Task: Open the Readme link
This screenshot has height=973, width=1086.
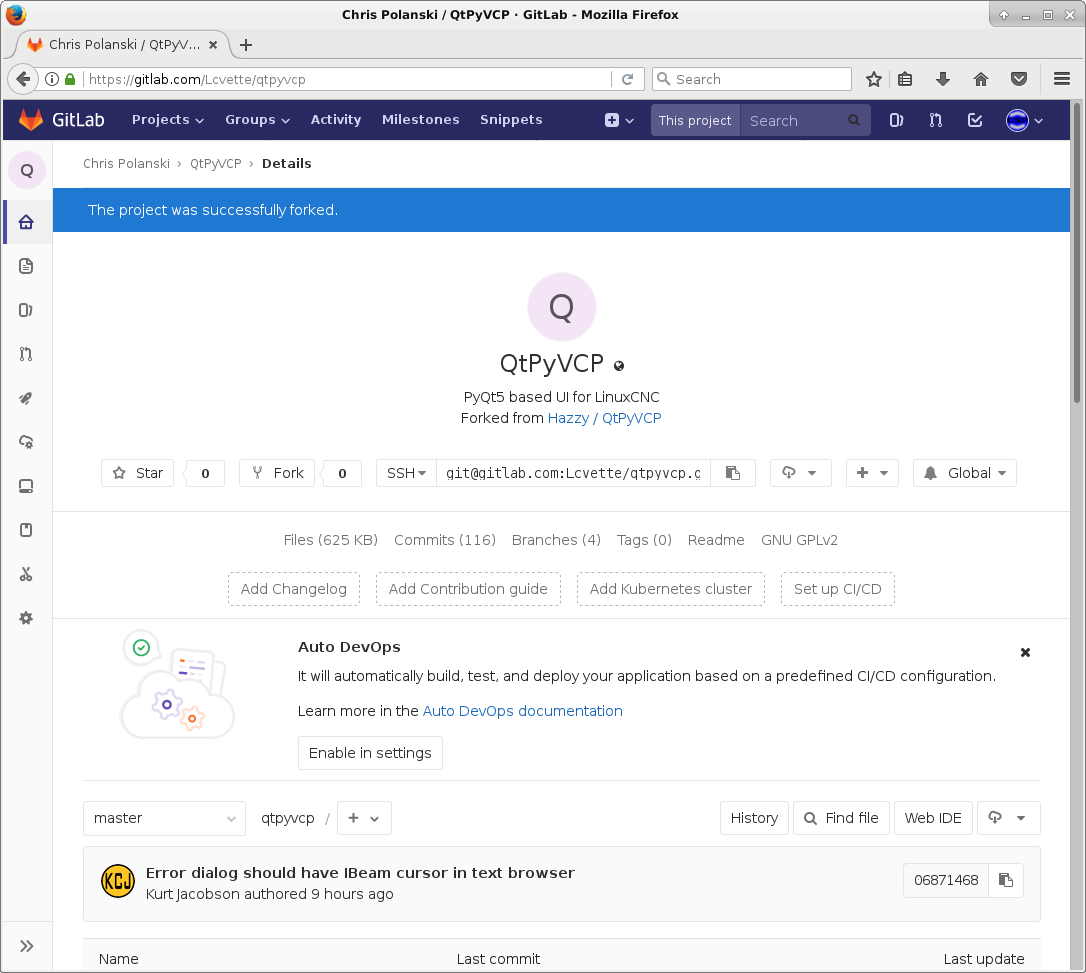Action: [x=716, y=540]
